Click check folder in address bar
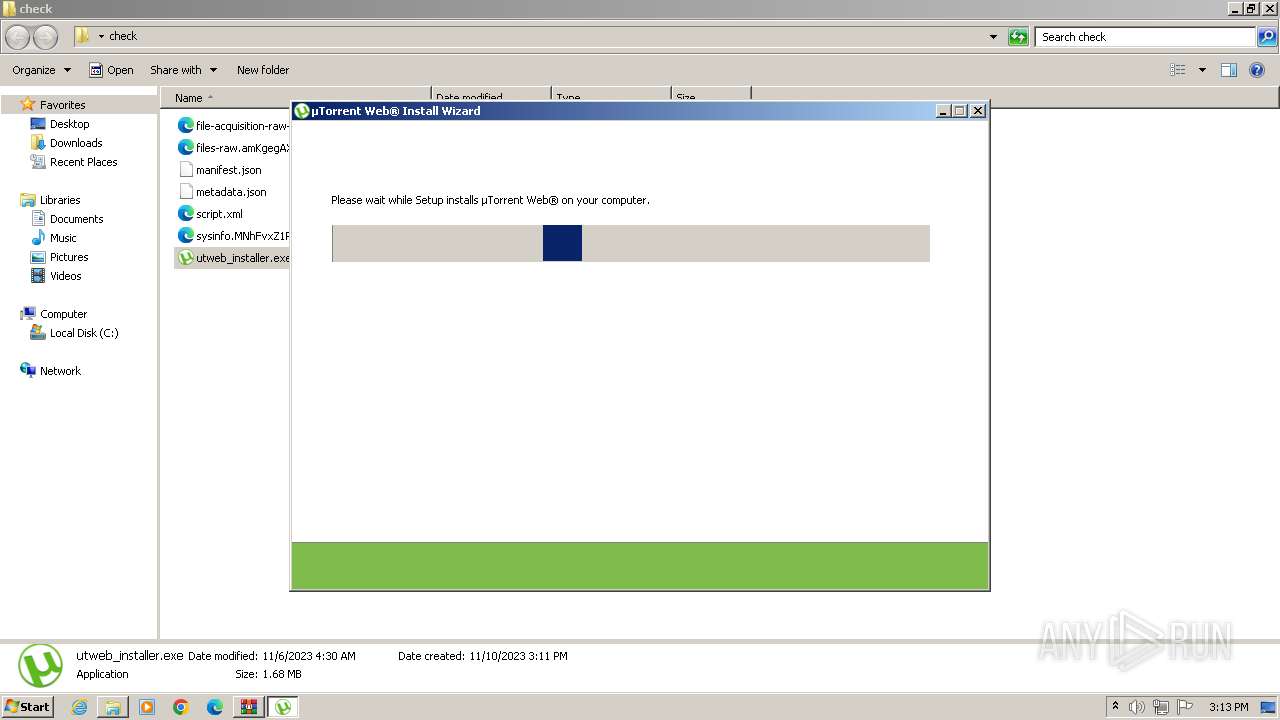Screen dimensions: 1280x720 pos(123,36)
